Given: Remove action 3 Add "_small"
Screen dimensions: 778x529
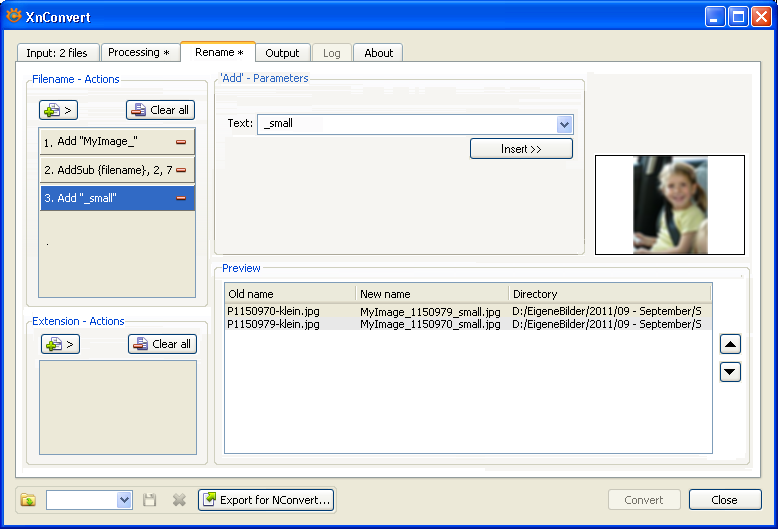Looking at the screenshot, I should click(181, 198).
